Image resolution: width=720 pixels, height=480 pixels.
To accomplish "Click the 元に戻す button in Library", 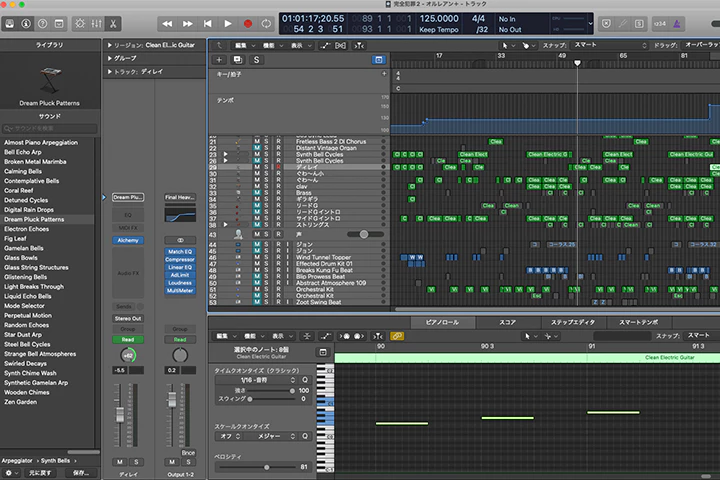I will click(x=41, y=473).
